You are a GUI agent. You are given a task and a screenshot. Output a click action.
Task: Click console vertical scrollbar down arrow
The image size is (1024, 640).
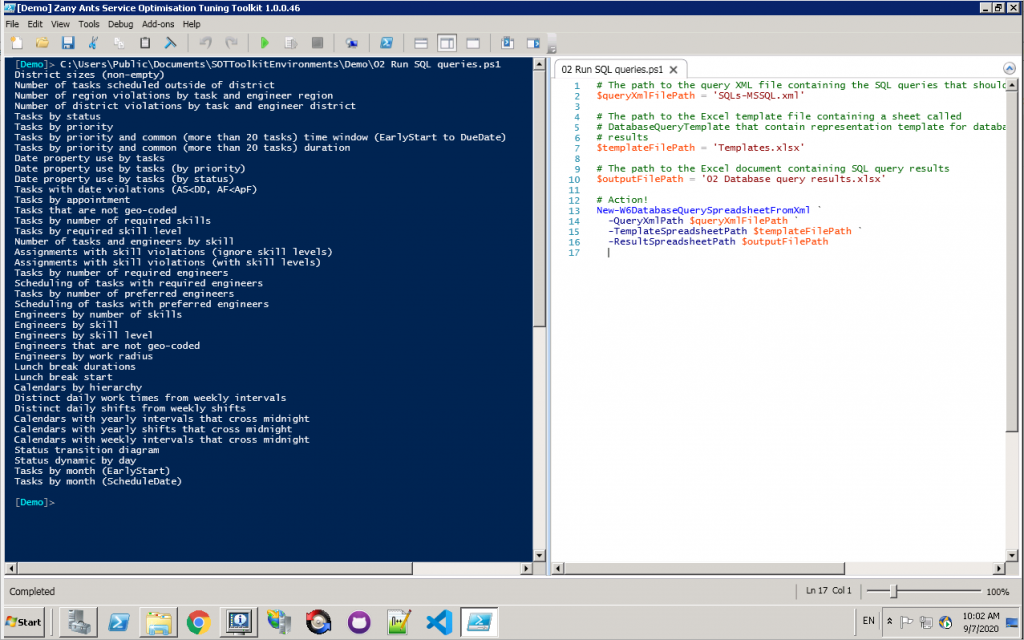(539, 556)
